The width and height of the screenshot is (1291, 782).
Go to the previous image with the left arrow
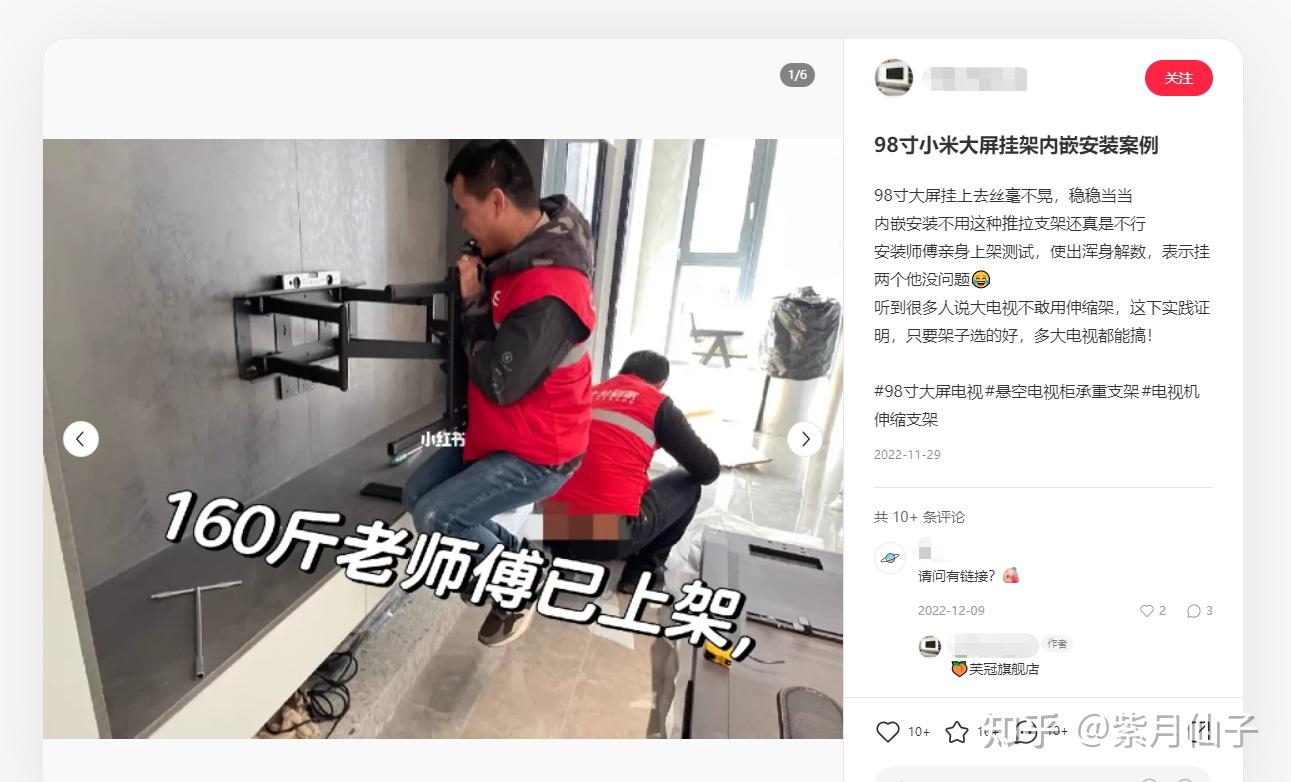[81, 439]
